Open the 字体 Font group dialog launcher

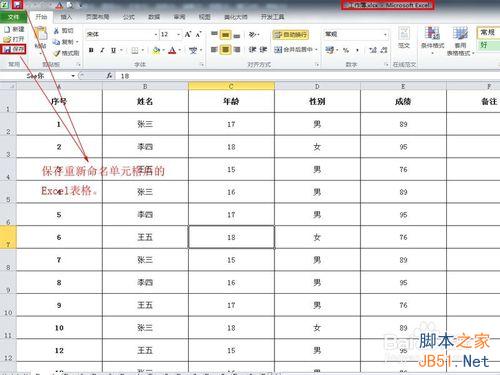click(x=202, y=64)
